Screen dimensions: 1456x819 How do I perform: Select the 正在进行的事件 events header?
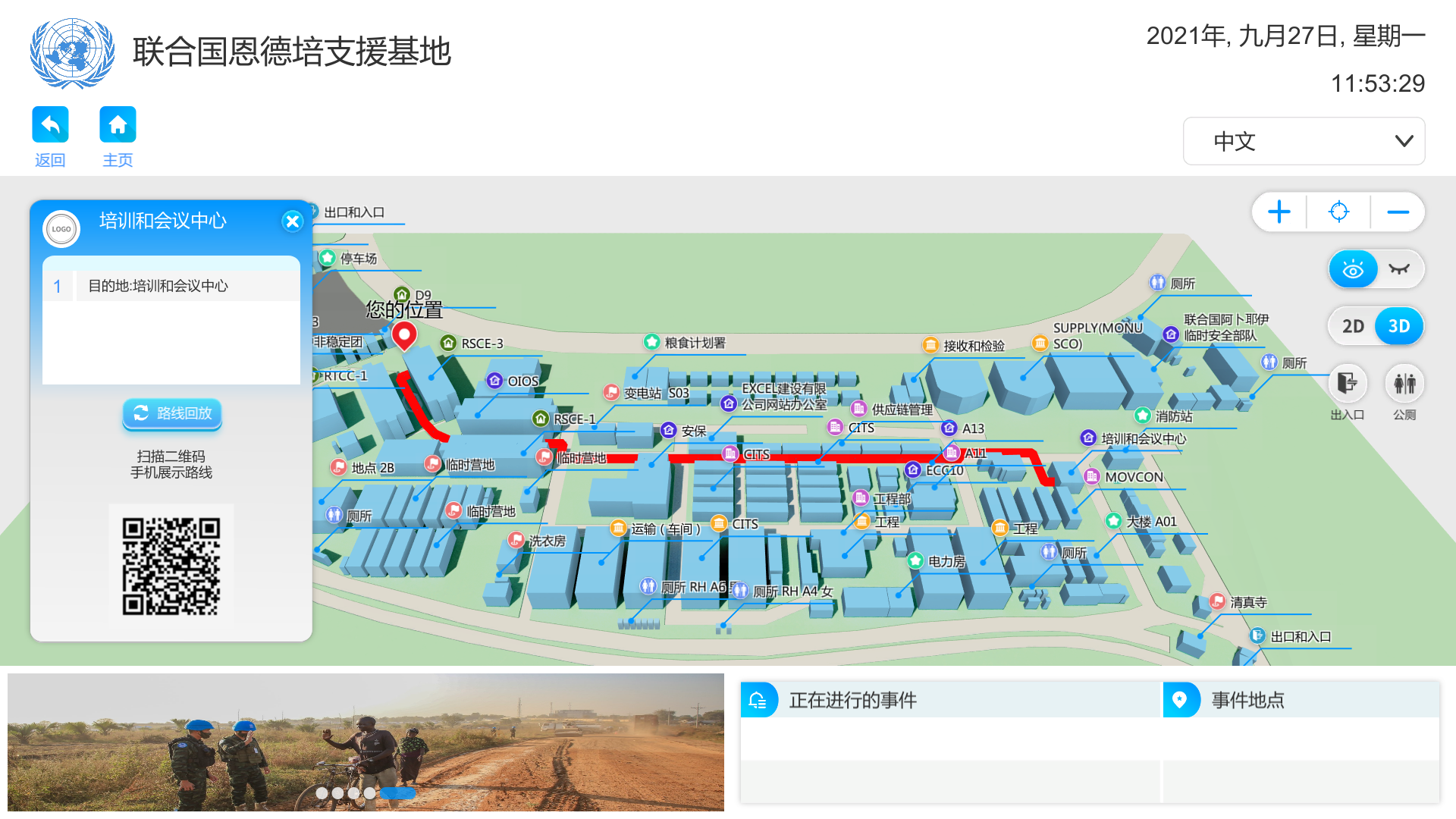tap(852, 700)
